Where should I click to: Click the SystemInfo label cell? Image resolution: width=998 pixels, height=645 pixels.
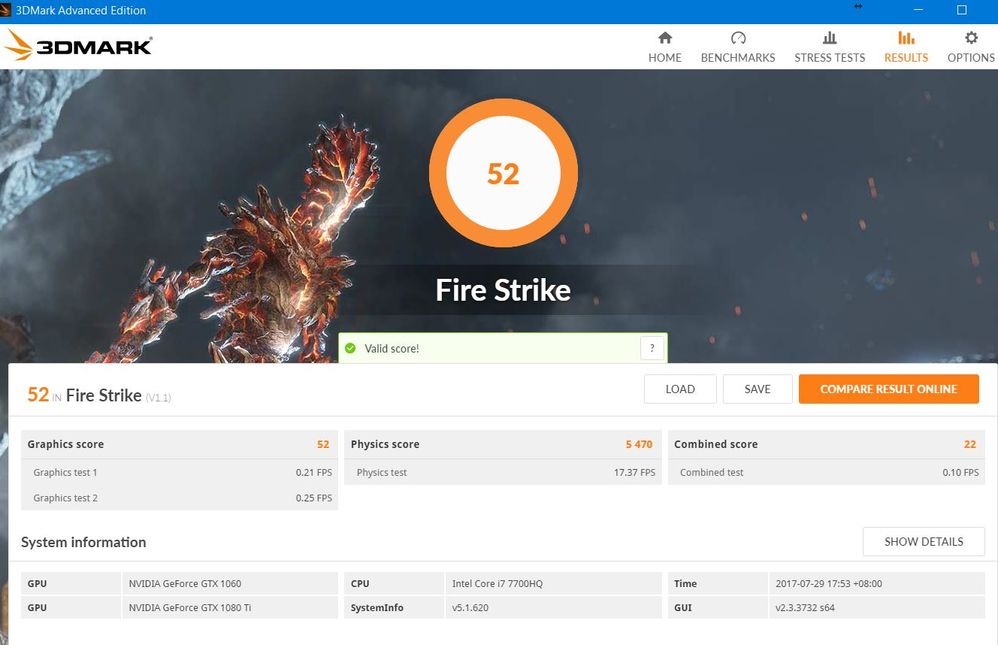(x=394, y=607)
